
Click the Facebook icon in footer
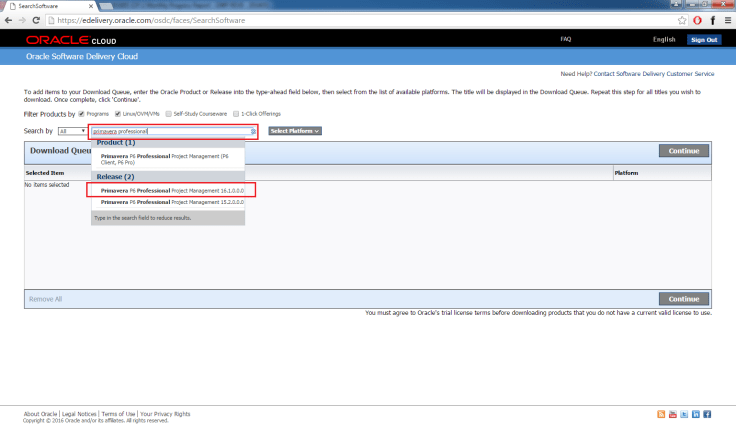[708, 414]
